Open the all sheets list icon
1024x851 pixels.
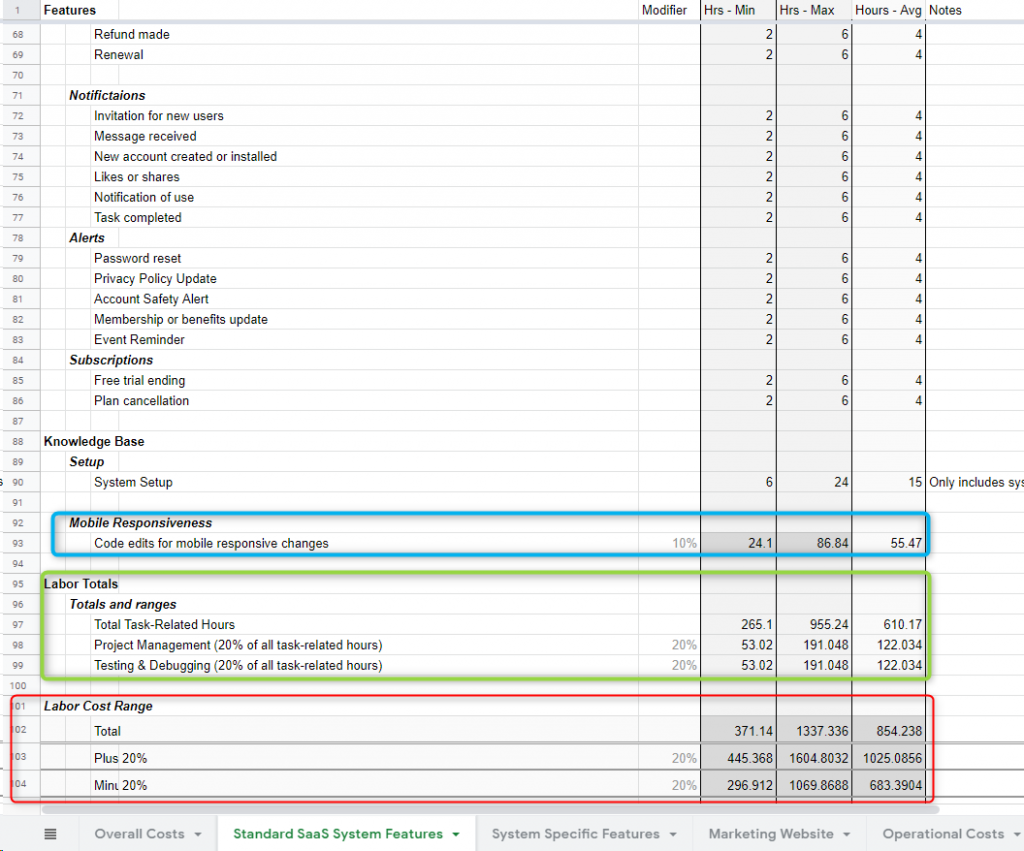click(50, 833)
